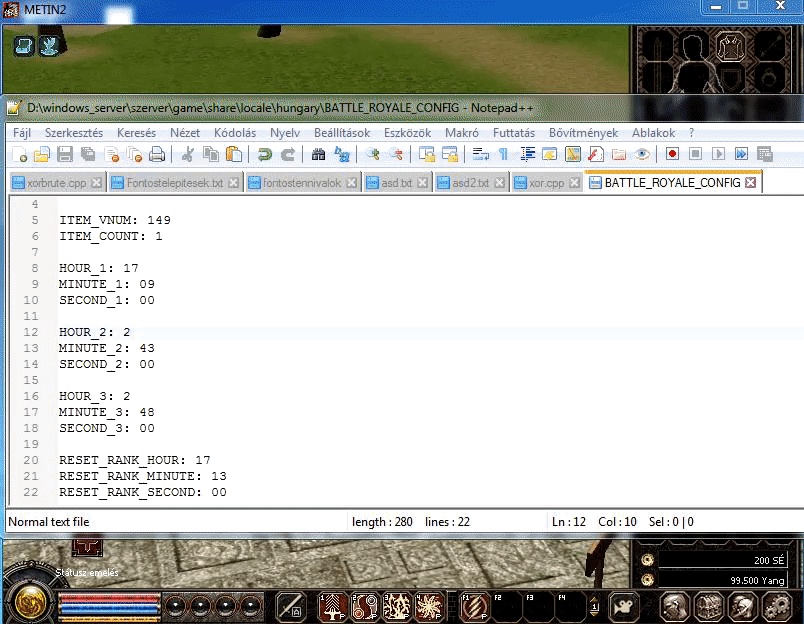The width and height of the screenshot is (804, 624).
Task: Click line 12 HOUR_2 in editor
Action: [95, 332]
